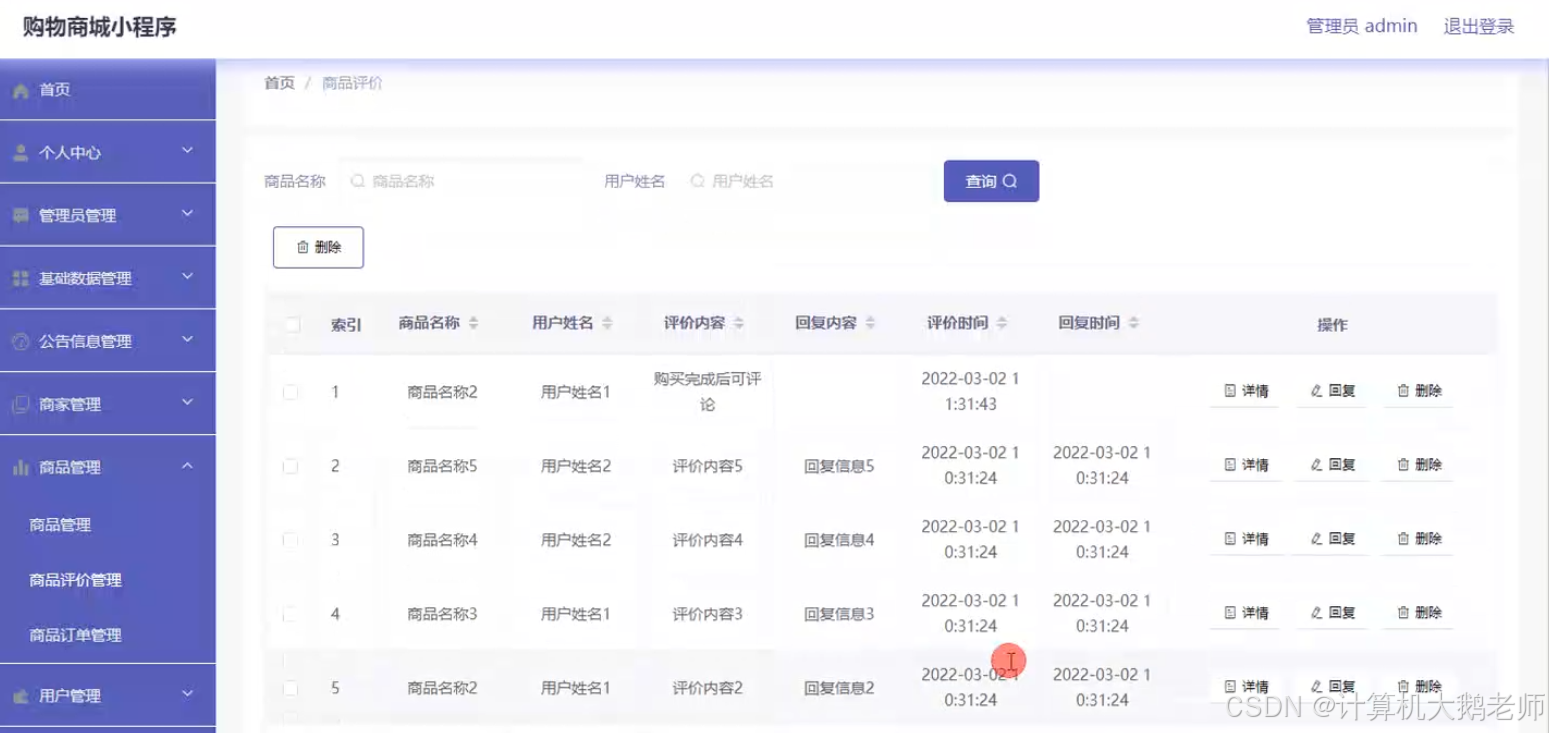
Task: Click 回复 for row 1
Action: tap(1332, 391)
